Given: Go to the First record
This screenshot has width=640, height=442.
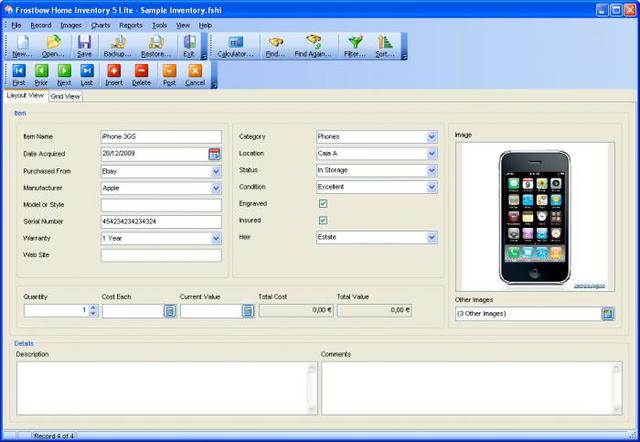Looking at the screenshot, I should click(19, 75).
